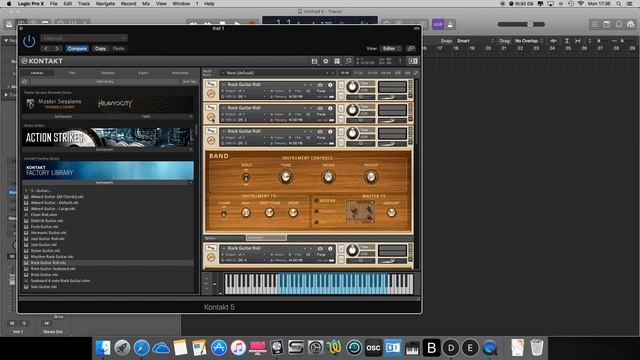
Task: Open the wrench edit icon of first Rock Guitar instrument
Action: 211,84
